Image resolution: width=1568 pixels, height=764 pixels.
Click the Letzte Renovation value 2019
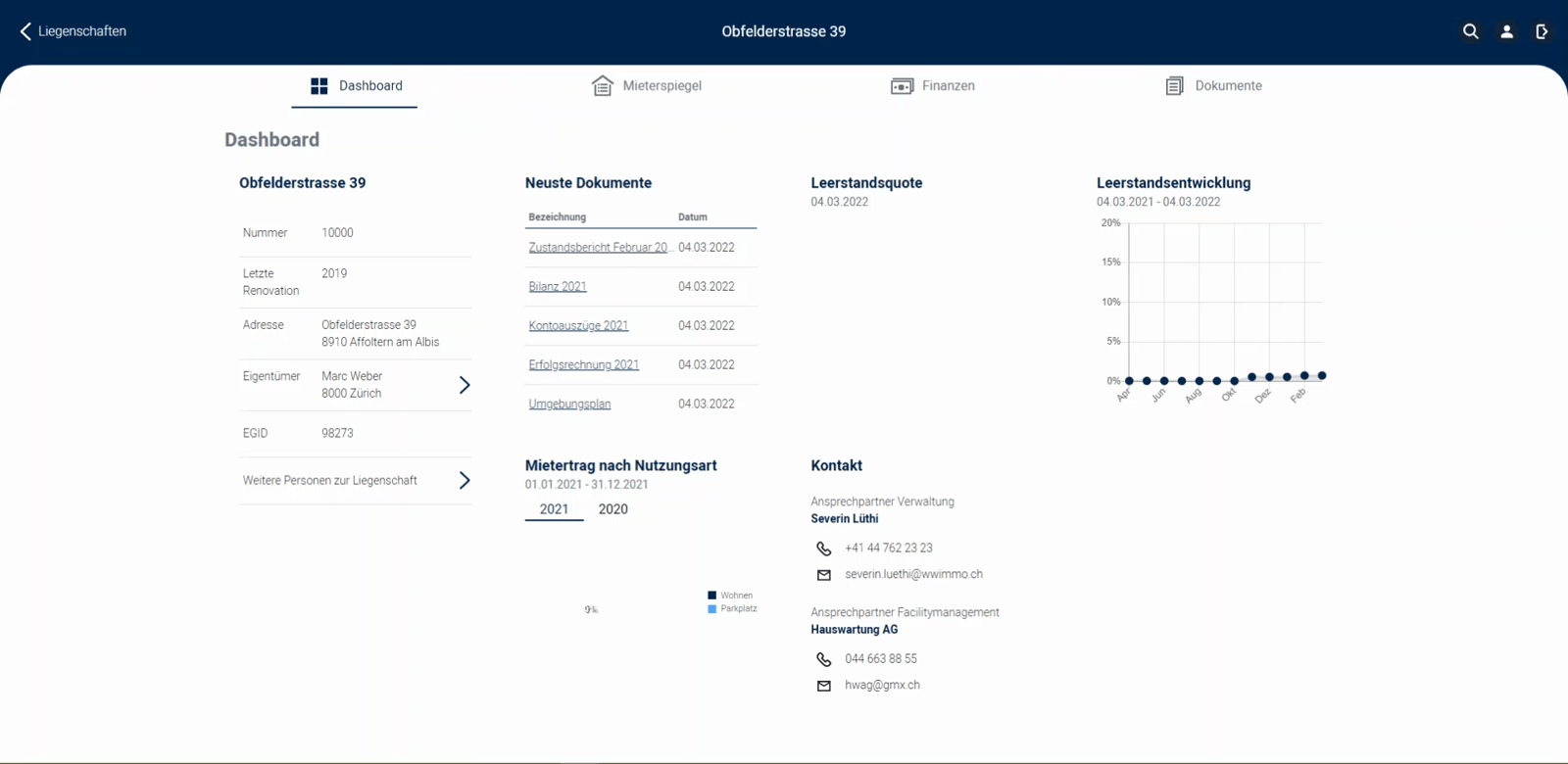pyautogui.click(x=334, y=274)
